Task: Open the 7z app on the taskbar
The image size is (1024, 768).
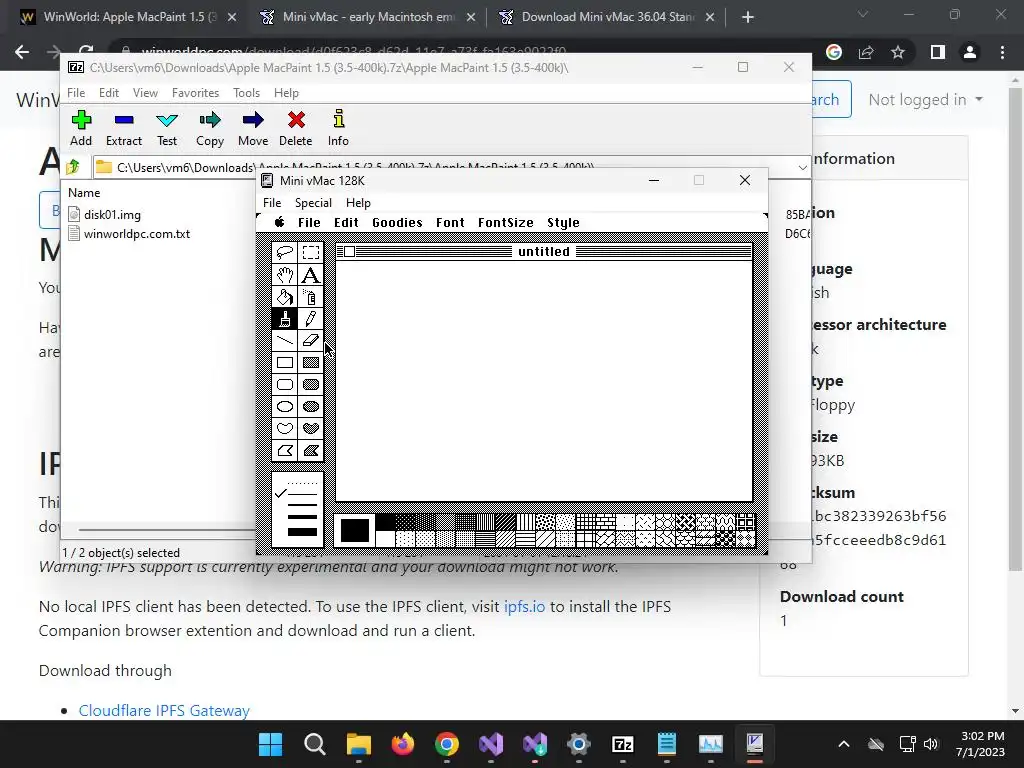Action: 622,744
